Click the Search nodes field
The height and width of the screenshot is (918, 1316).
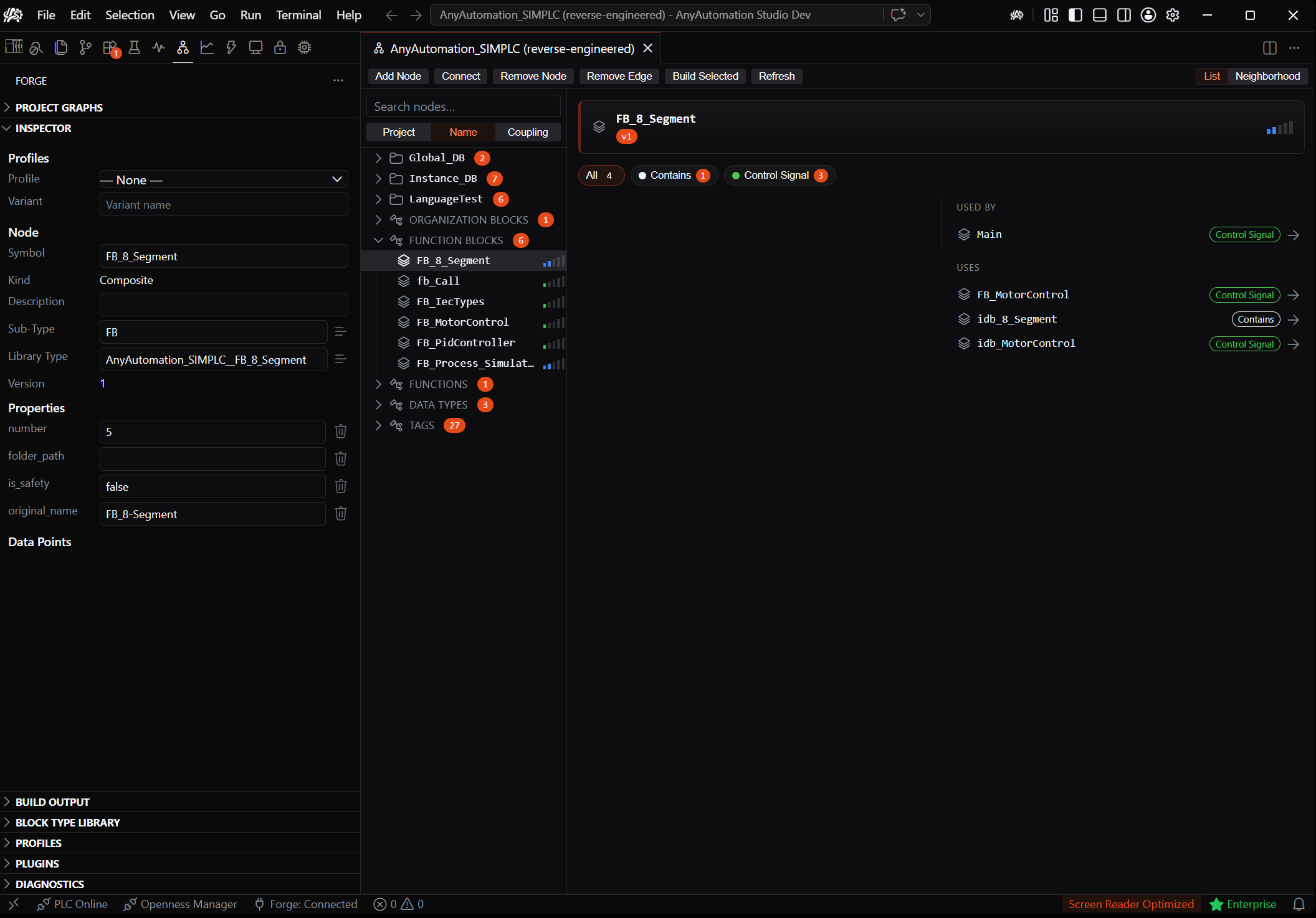click(x=464, y=106)
